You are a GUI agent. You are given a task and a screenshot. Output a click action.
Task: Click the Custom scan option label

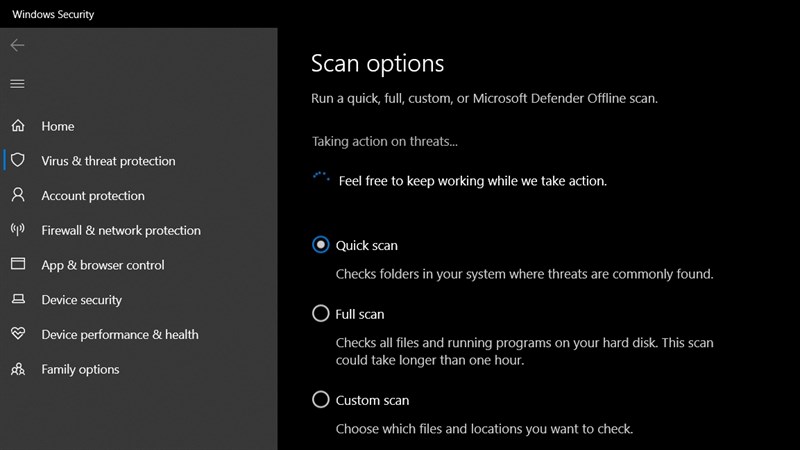point(372,400)
